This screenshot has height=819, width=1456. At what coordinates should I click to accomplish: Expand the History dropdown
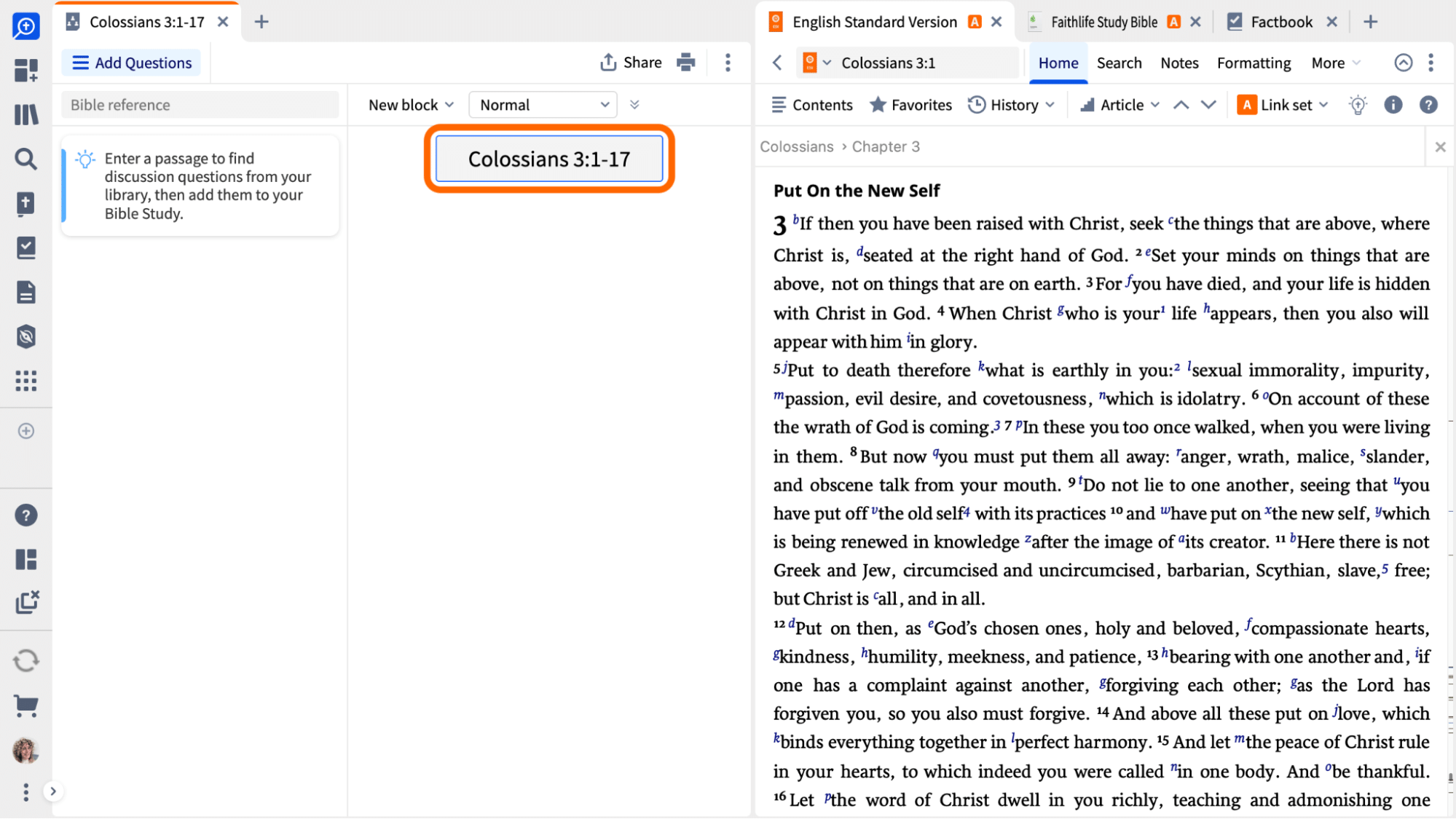coord(1011,105)
